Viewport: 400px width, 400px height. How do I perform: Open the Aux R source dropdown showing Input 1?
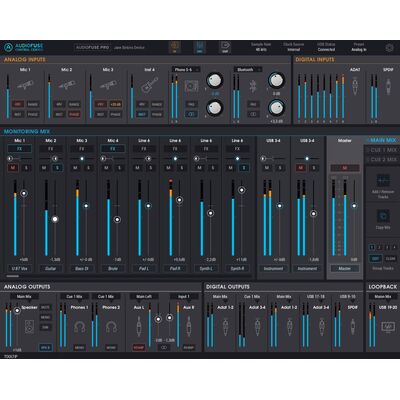tap(184, 296)
